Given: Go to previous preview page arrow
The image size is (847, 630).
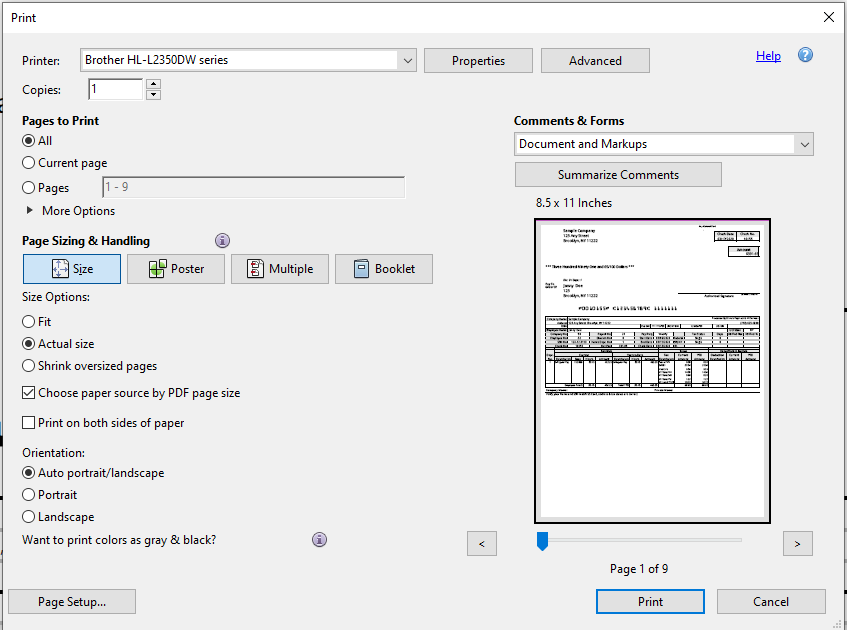Looking at the screenshot, I should (482, 543).
